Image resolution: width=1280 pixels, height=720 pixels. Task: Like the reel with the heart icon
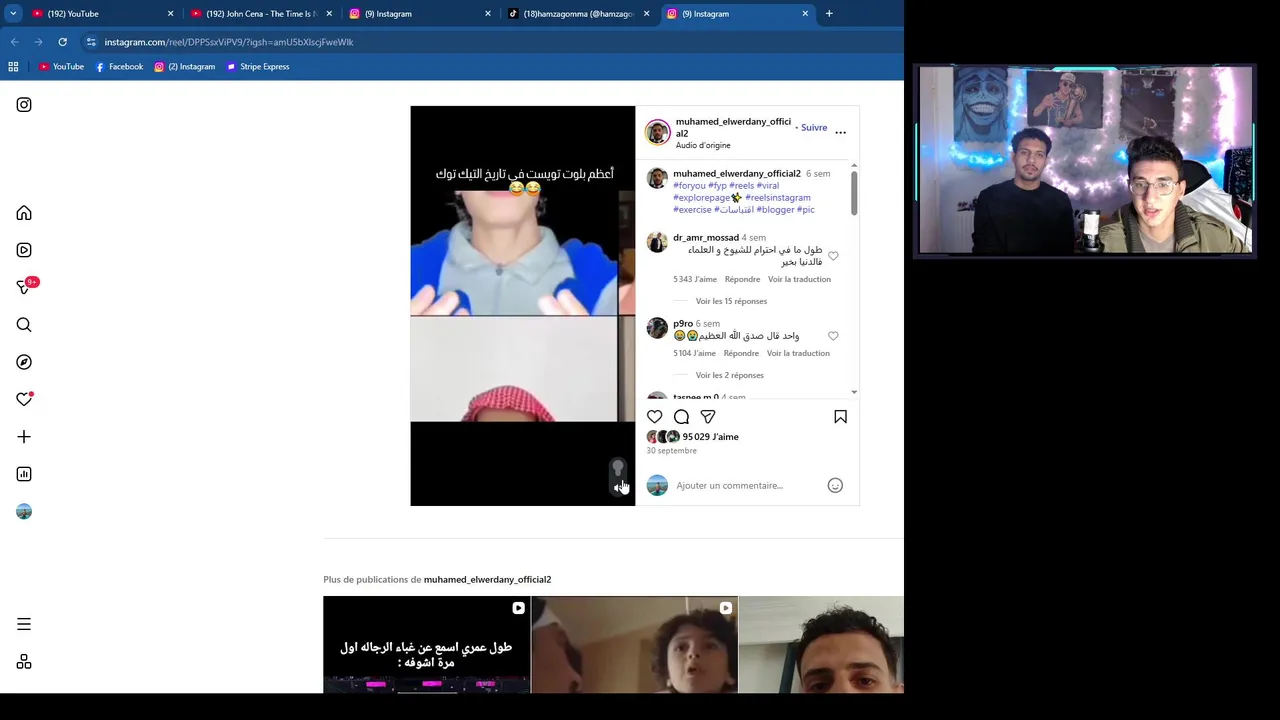(x=655, y=417)
